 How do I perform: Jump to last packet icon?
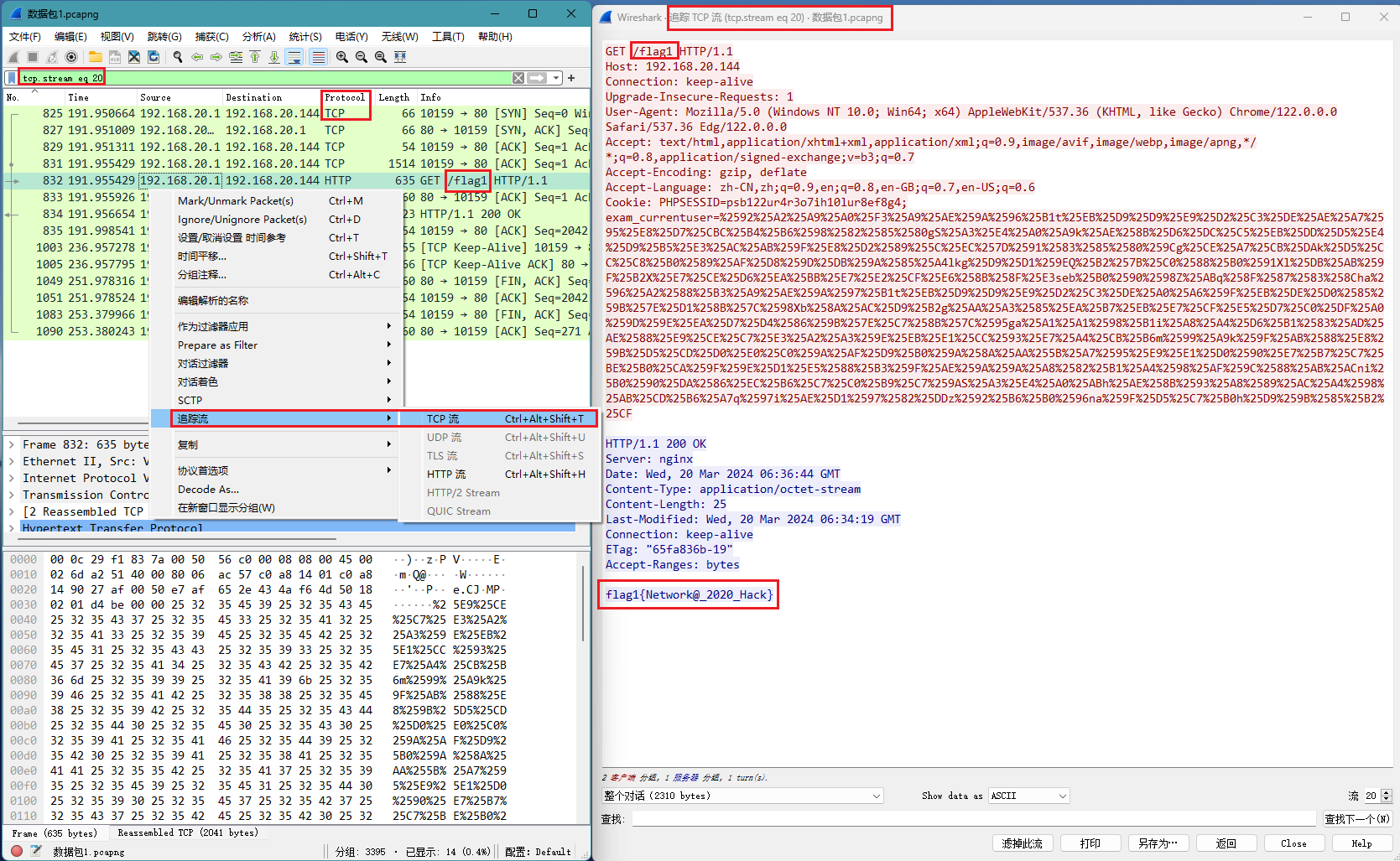274,57
